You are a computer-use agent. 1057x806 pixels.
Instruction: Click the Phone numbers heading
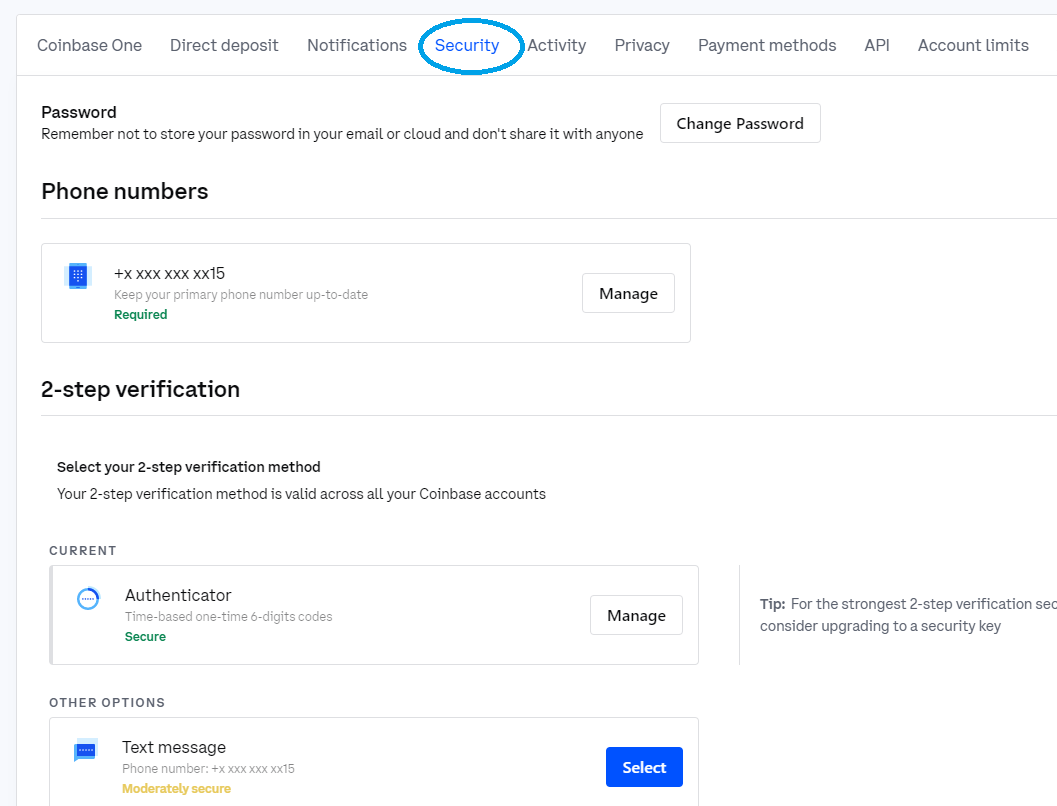125,191
